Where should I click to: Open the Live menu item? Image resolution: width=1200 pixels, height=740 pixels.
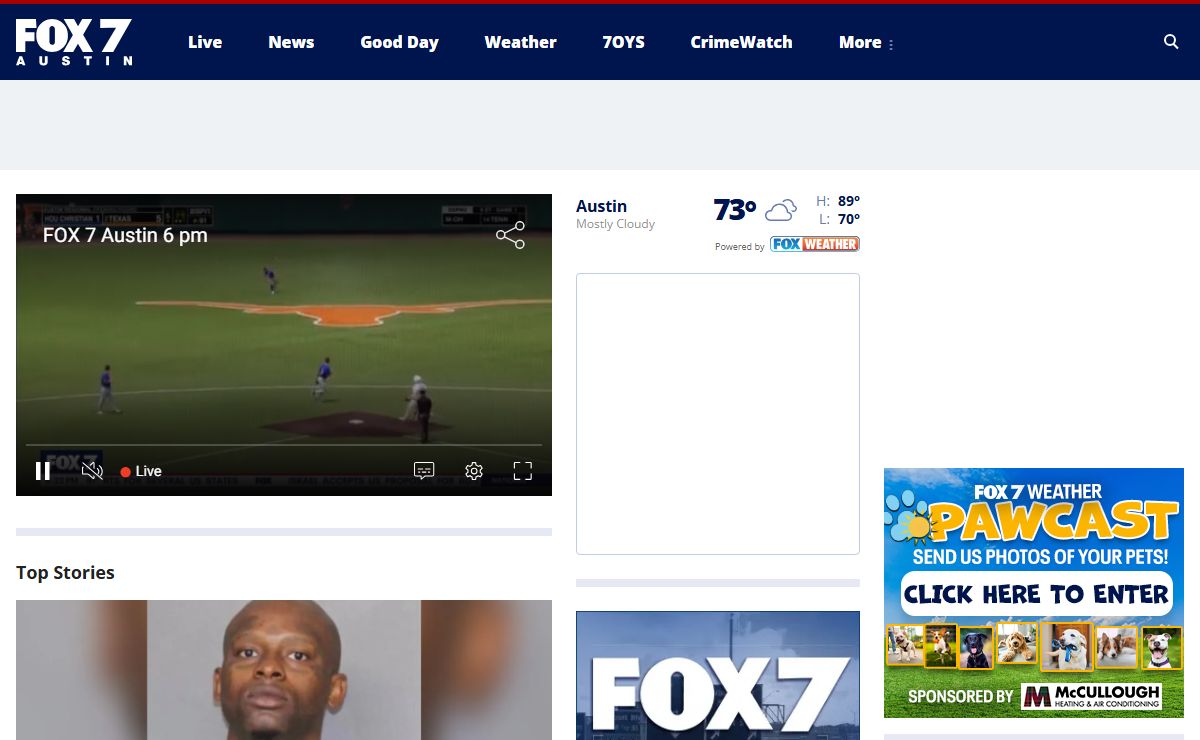205,42
